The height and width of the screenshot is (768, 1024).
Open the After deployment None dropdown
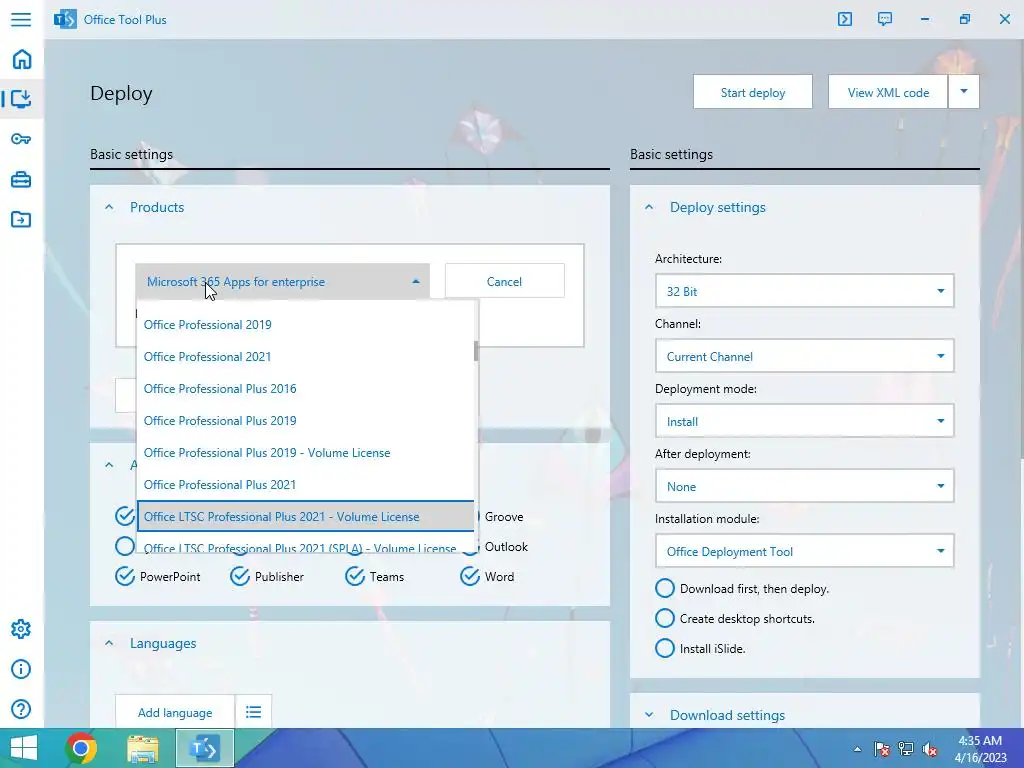click(804, 487)
